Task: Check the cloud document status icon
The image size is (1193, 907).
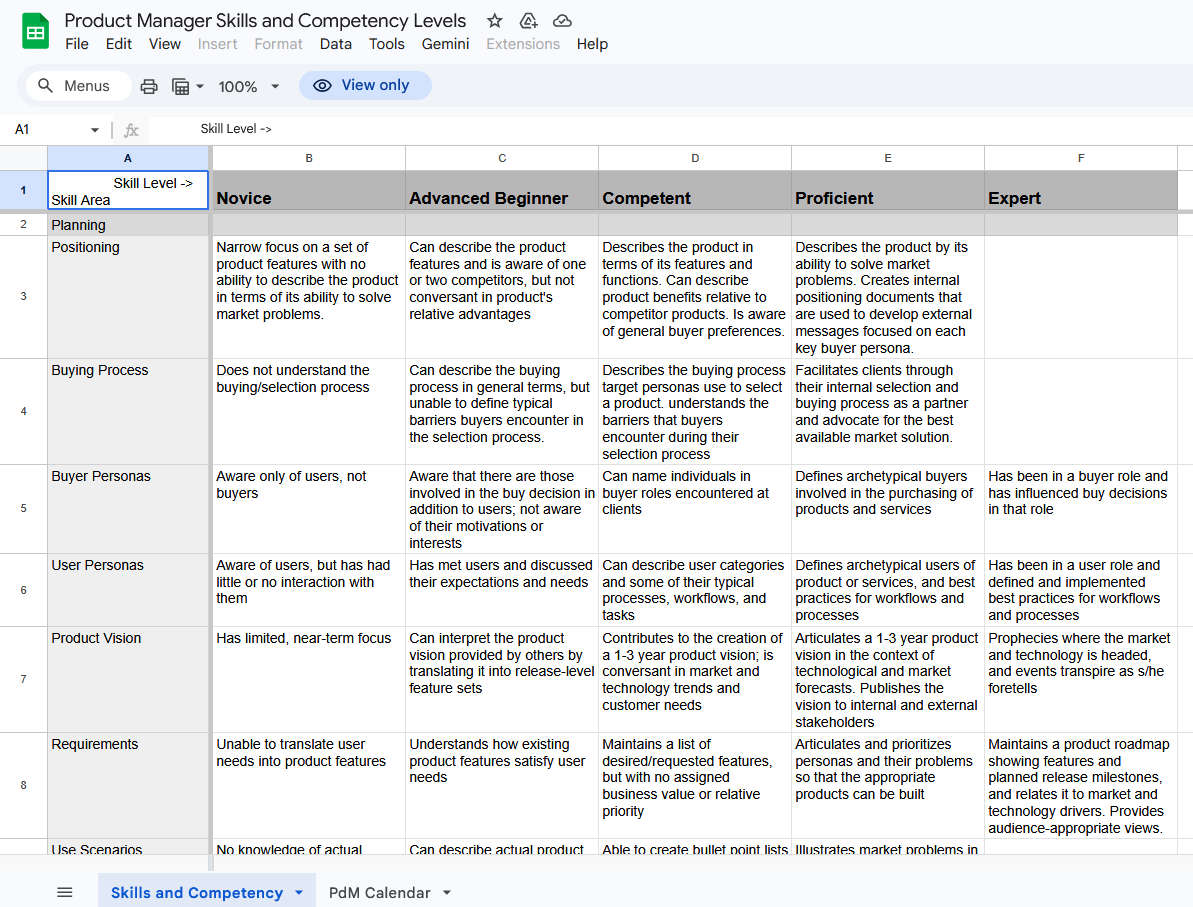Action: pos(562,21)
